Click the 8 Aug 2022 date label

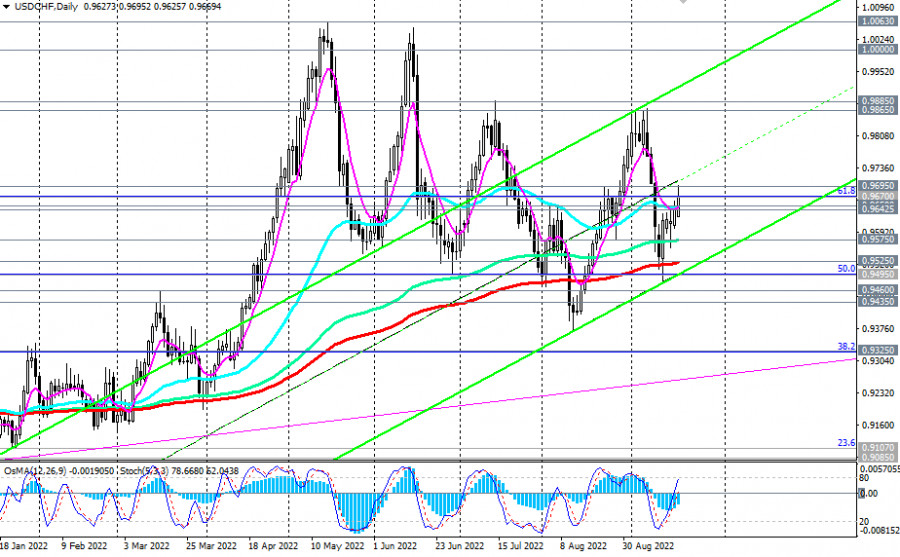[581, 549]
